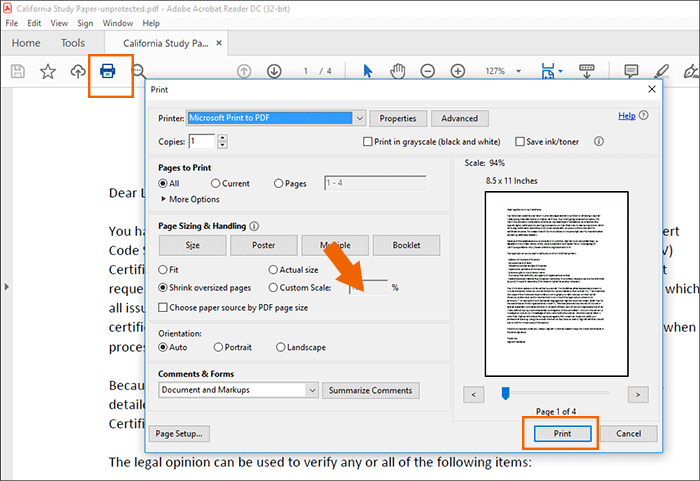
Task: Zoom in with the plus icon
Action: (x=458, y=71)
